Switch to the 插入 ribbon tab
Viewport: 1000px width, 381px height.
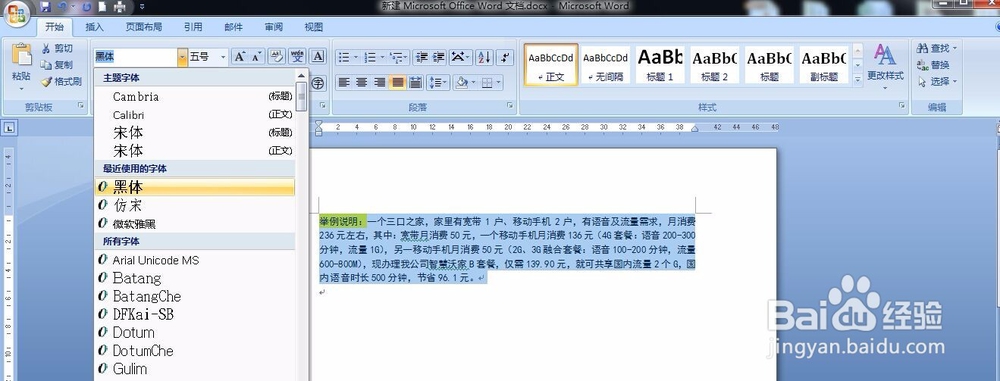(x=94, y=27)
